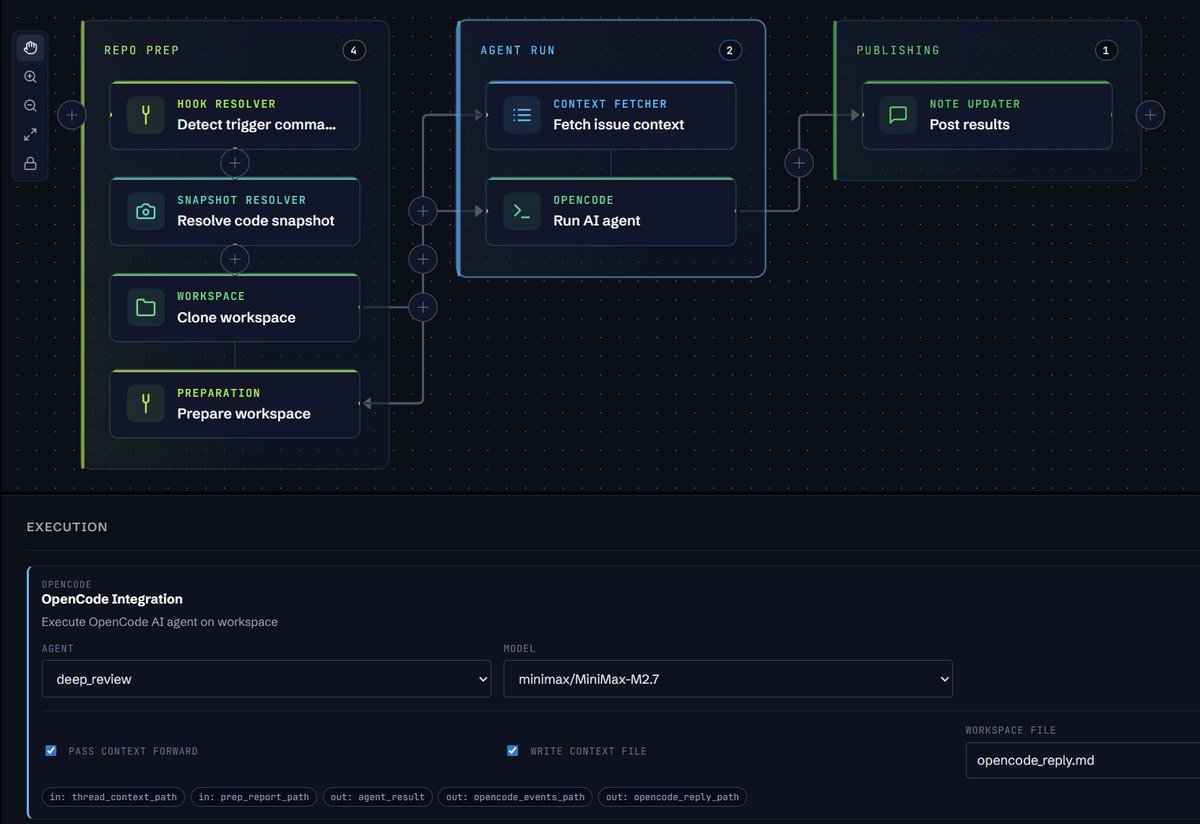Screen dimensions: 1200x824
Task: Click the in: prep_report_path tag
Action: tap(254, 797)
